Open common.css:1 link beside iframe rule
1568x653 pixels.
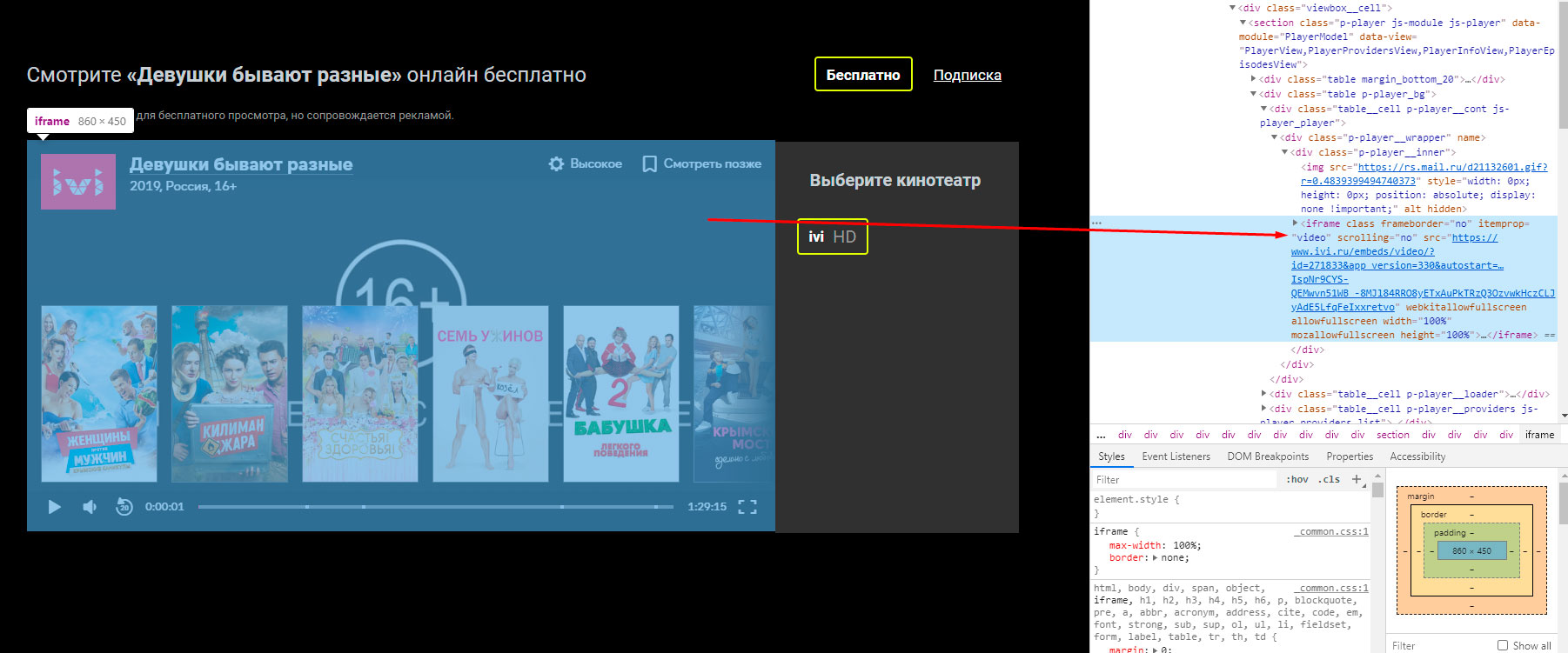click(1333, 531)
